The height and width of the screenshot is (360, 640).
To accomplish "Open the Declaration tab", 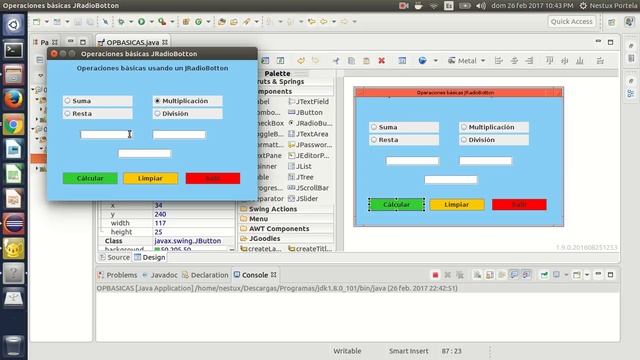I will [x=205, y=275].
